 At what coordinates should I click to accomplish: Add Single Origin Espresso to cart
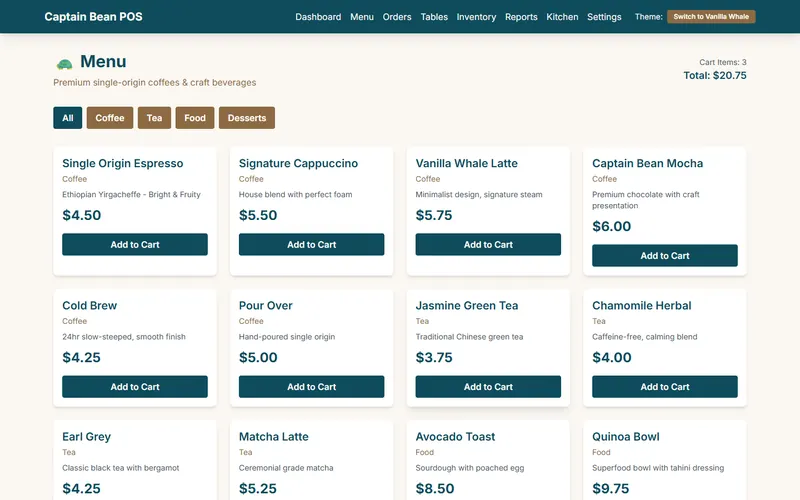click(135, 244)
